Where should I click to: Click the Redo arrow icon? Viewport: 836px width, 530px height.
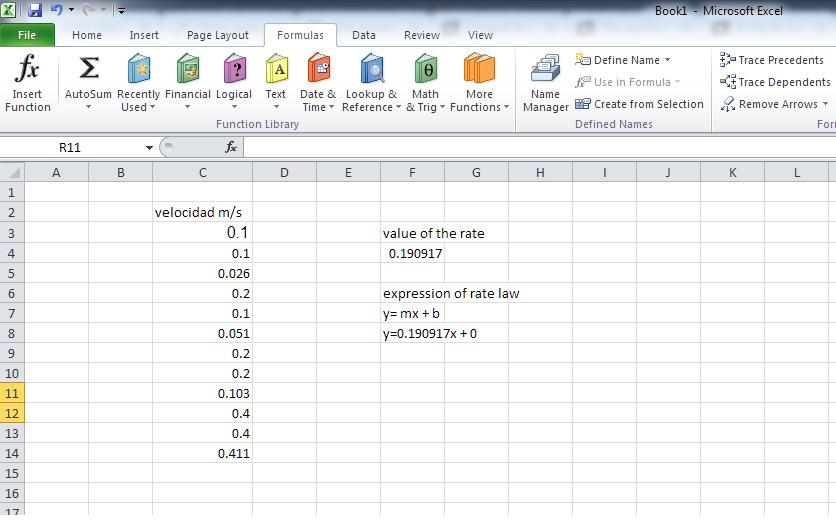(89, 10)
